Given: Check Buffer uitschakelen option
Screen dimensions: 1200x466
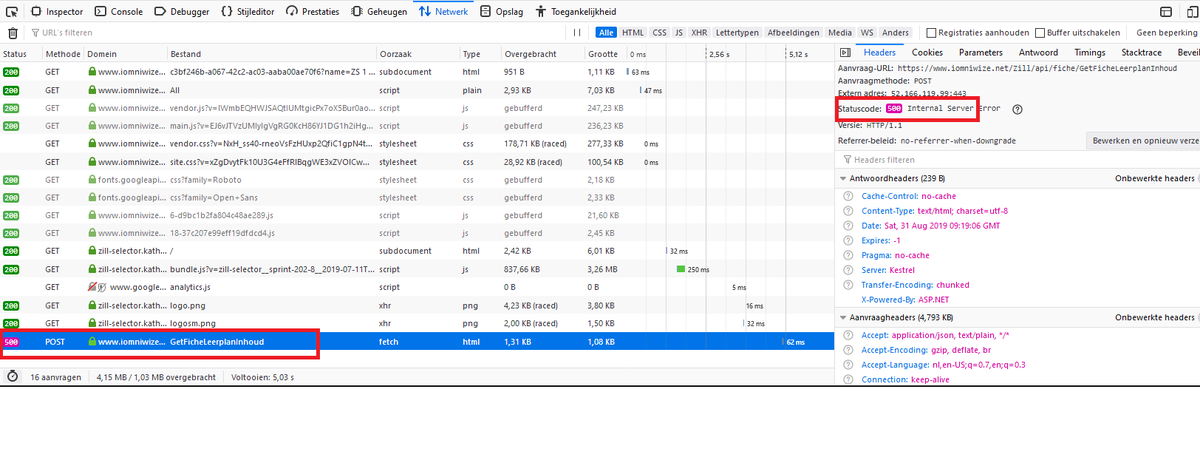Looking at the screenshot, I should pos(1040,33).
